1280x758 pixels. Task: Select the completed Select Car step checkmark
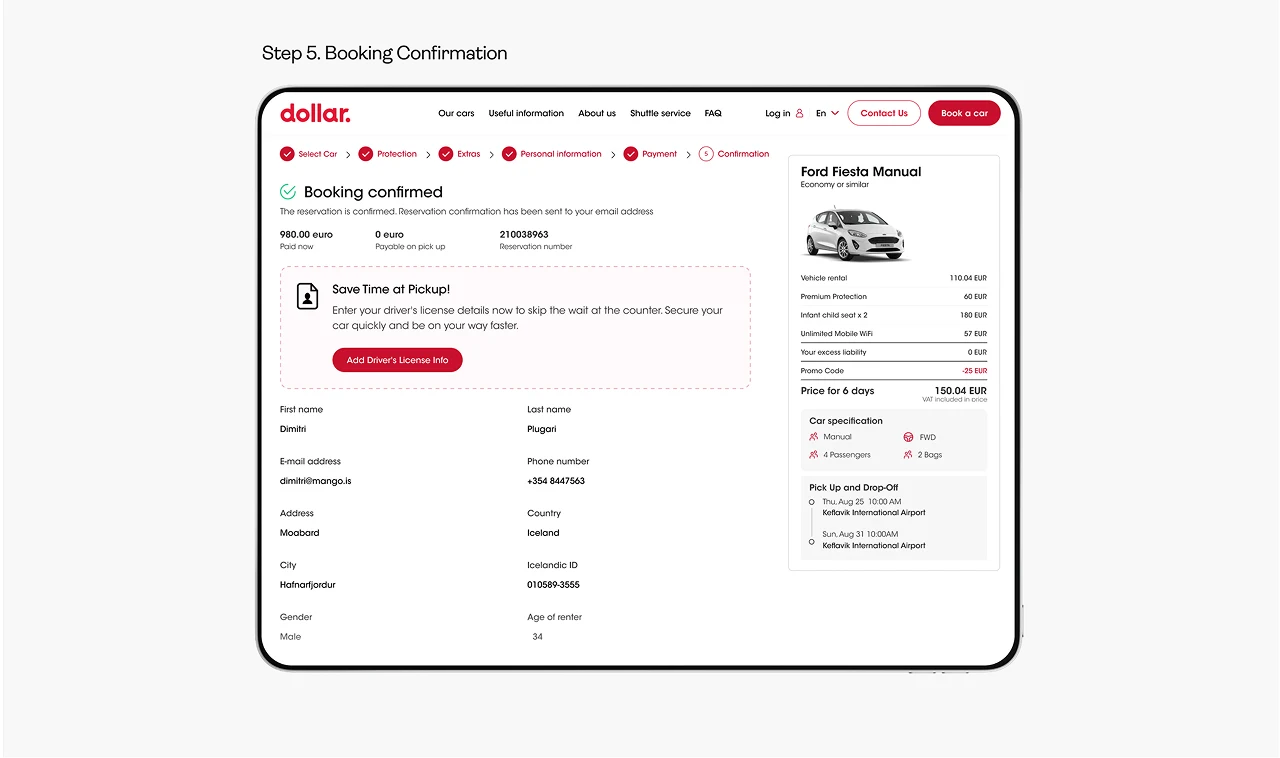[x=287, y=154]
